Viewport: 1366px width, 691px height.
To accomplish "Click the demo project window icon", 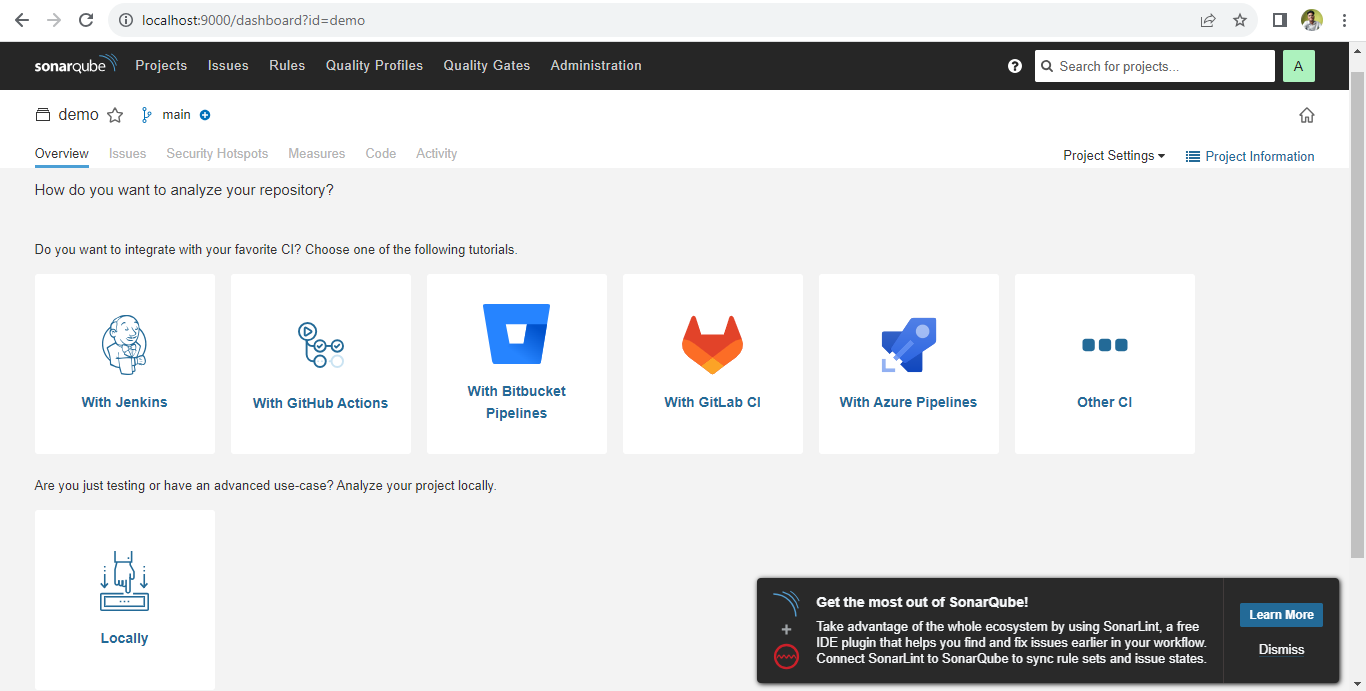I will click(43, 115).
